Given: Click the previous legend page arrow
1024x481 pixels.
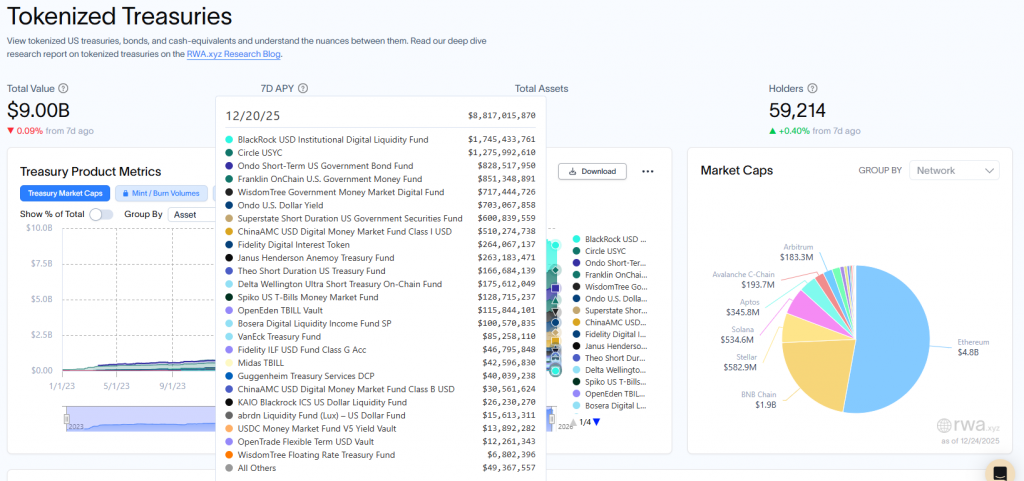Looking at the screenshot, I should point(574,422).
